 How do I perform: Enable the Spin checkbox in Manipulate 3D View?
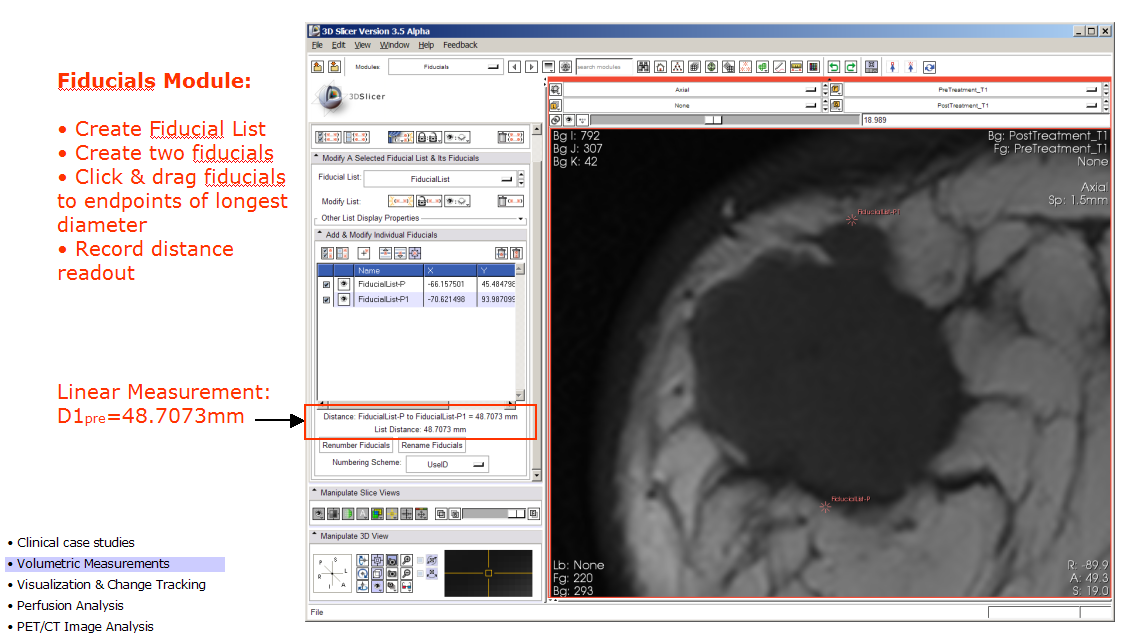click(419, 560)
